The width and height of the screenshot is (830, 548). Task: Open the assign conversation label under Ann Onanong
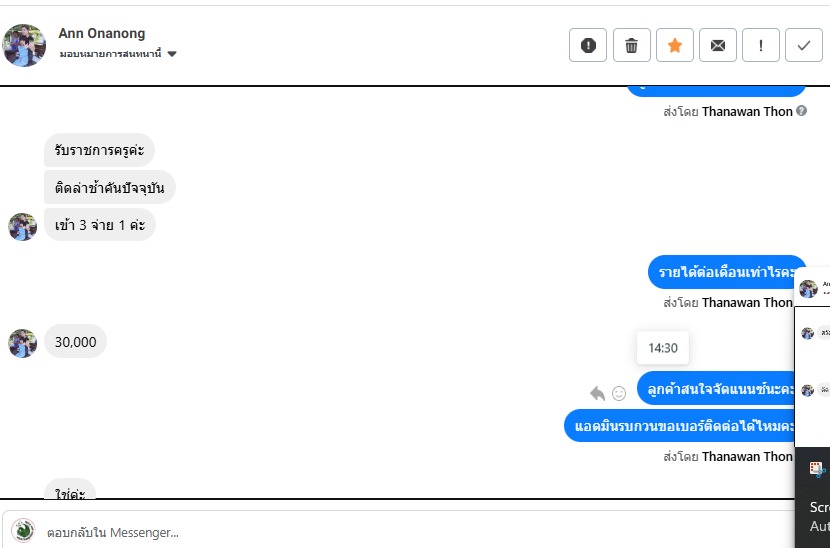pyautogui.click(x=111, y=54)
